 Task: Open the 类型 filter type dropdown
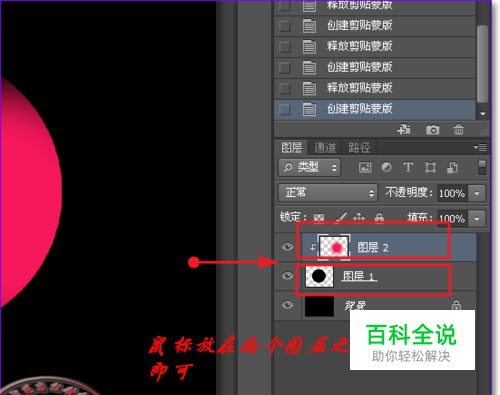click(x=309, y=167)
